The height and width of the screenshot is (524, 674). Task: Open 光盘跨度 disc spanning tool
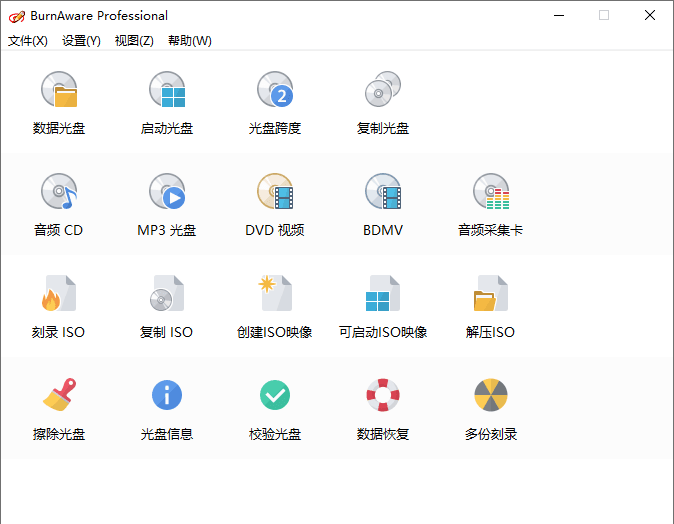pyautogui.click(x=275, y=103)
